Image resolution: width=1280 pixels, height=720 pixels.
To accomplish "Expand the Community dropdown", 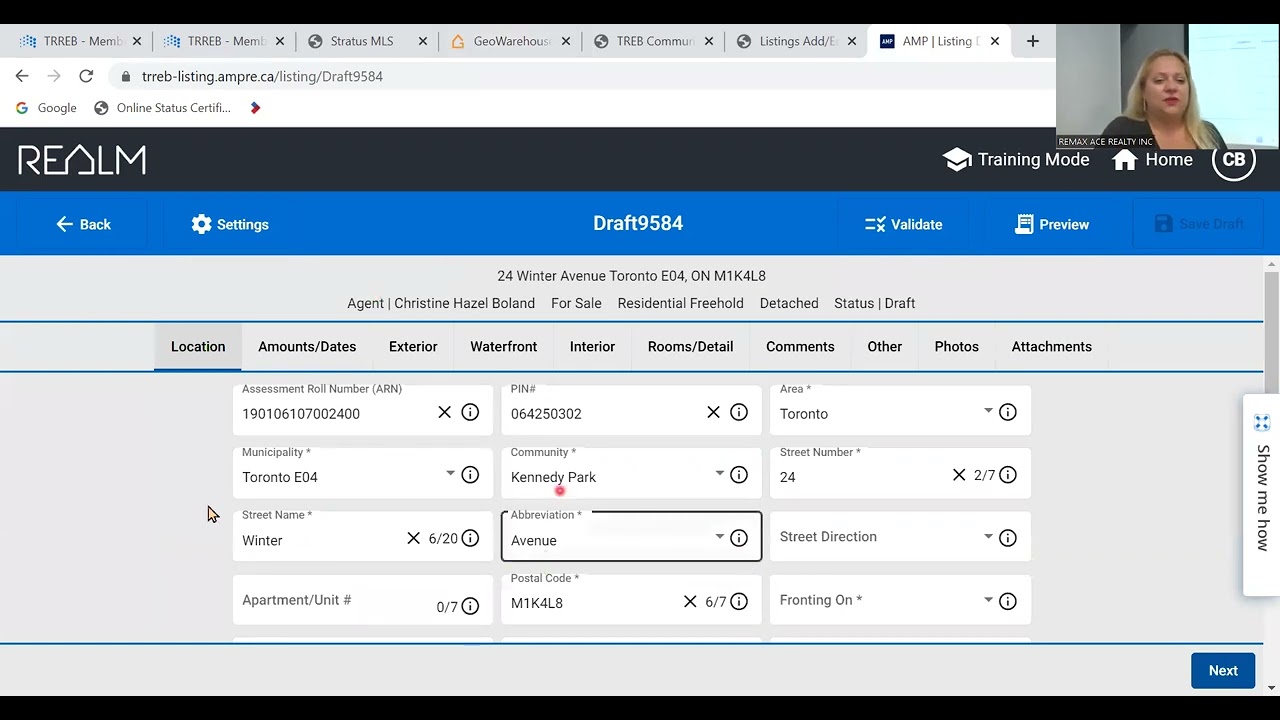I will 719,474.
